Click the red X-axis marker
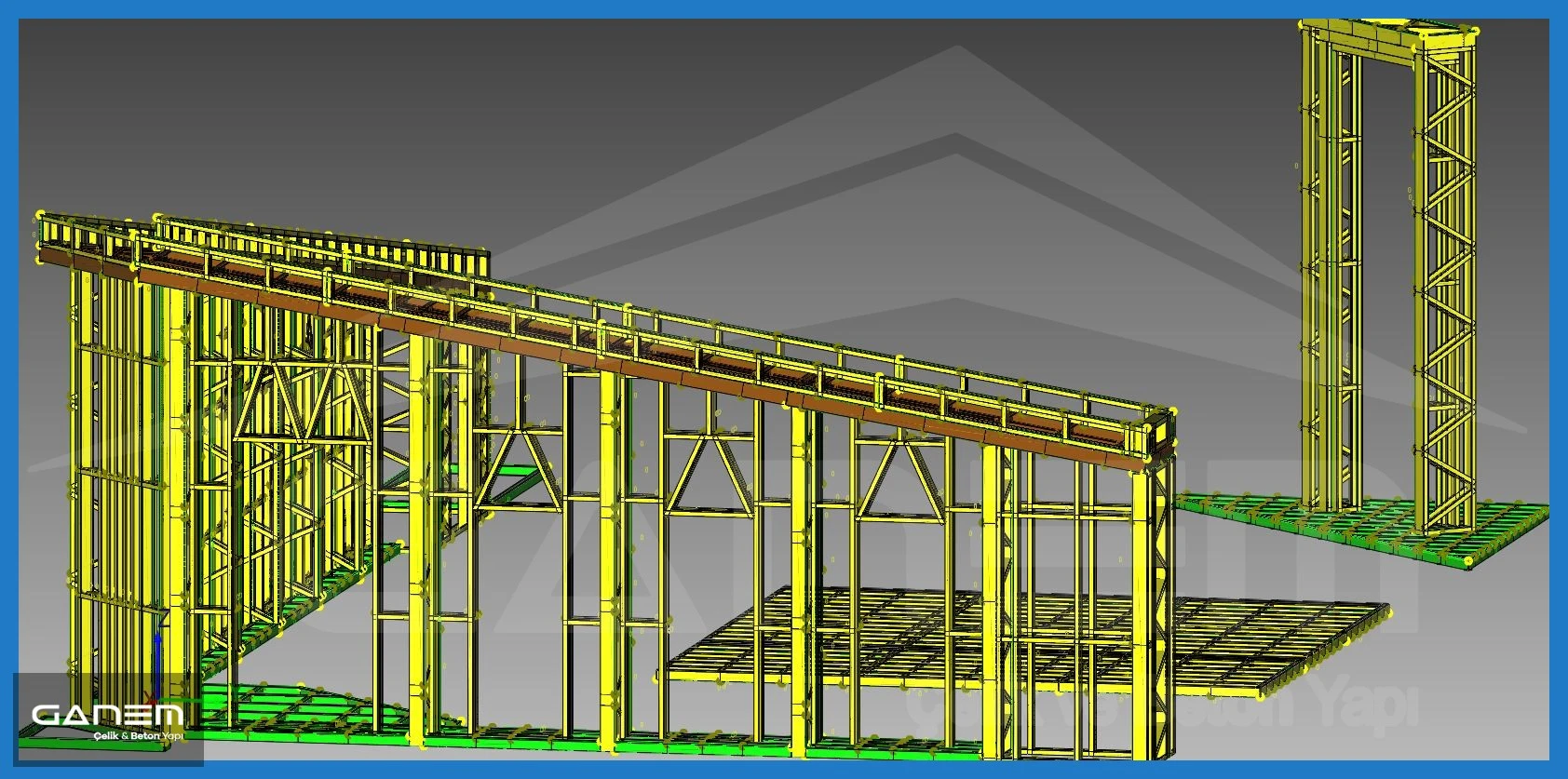The width and height of the screenshot is (1568, 779). 153,698
